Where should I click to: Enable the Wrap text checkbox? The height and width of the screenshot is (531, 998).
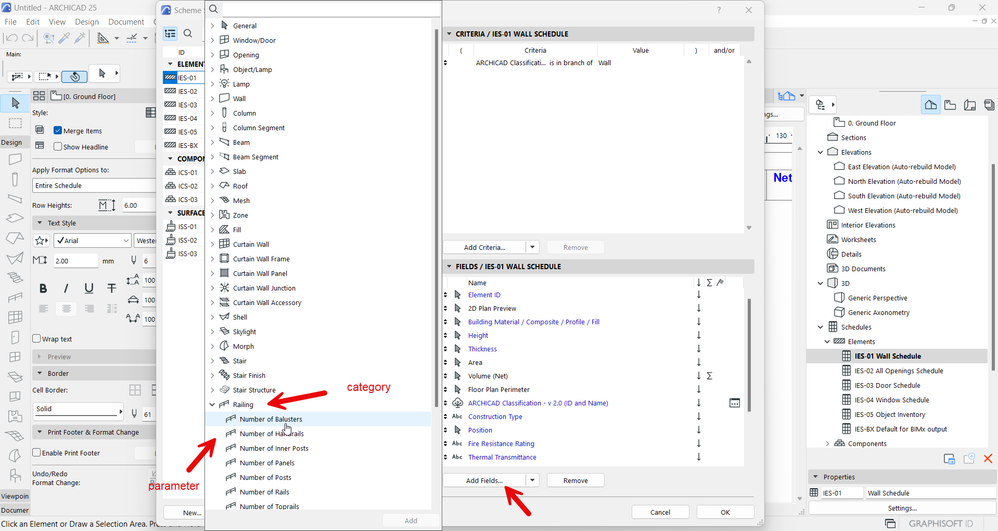[x=37, y=339]
